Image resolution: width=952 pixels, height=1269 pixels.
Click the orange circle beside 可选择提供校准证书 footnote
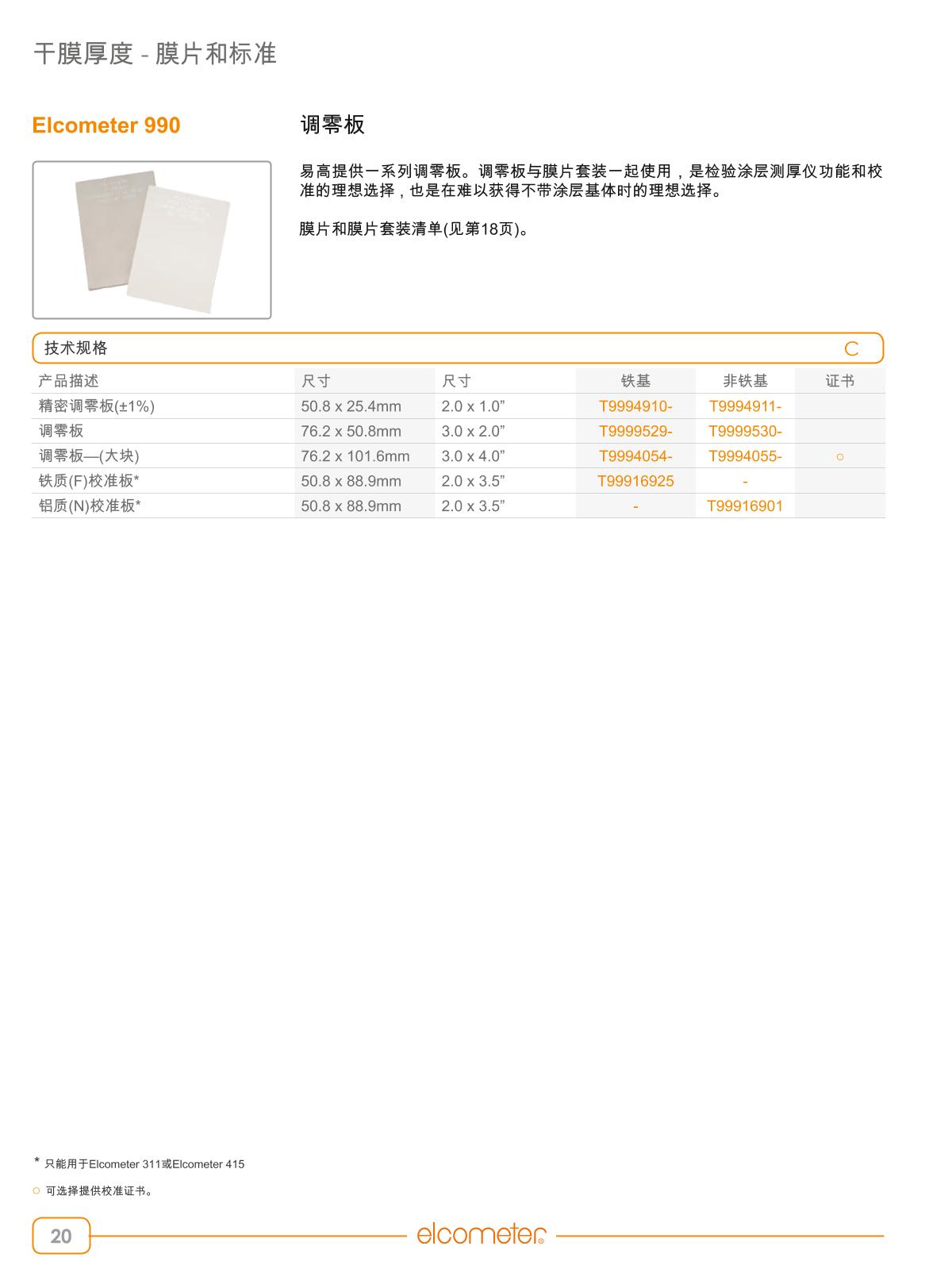pyautogui.click(x=36, y=1190)
